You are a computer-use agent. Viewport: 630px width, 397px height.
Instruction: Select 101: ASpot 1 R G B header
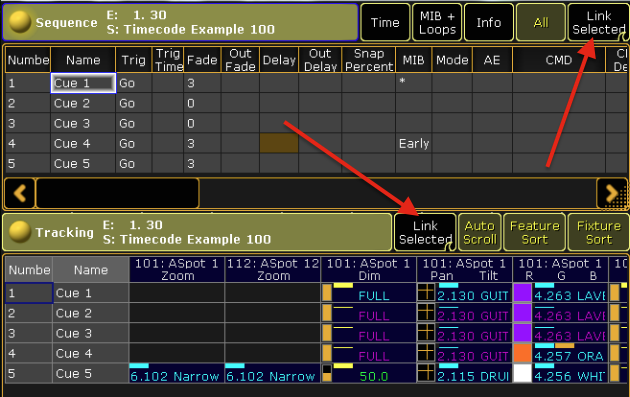coord(560,270)
